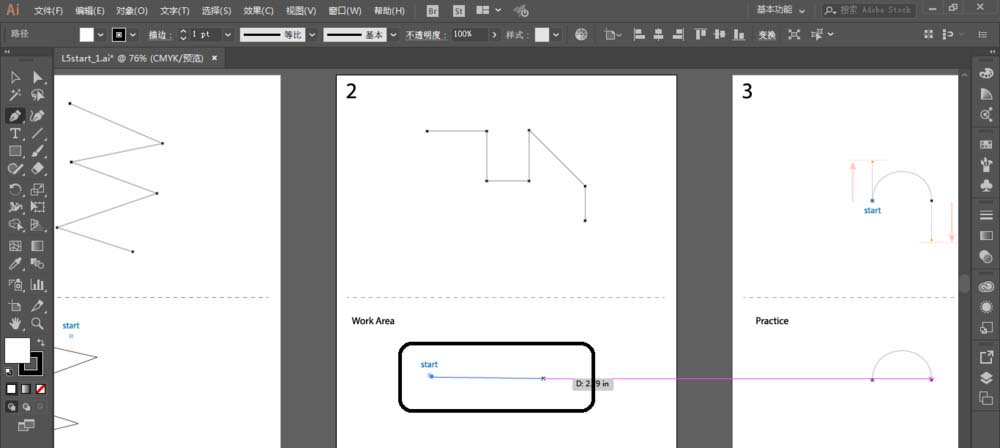Select the Paintbrush tool
The width and height of the screenshot is (1000, 448).
[x=38, y=151]
